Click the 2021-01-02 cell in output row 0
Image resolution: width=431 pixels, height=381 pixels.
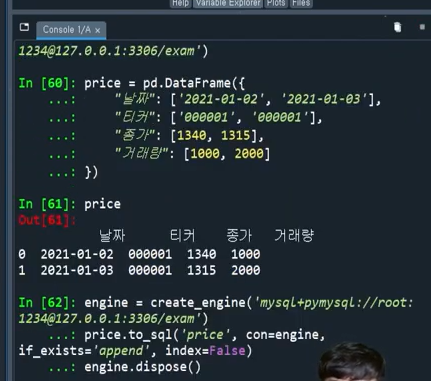point(77,254)
